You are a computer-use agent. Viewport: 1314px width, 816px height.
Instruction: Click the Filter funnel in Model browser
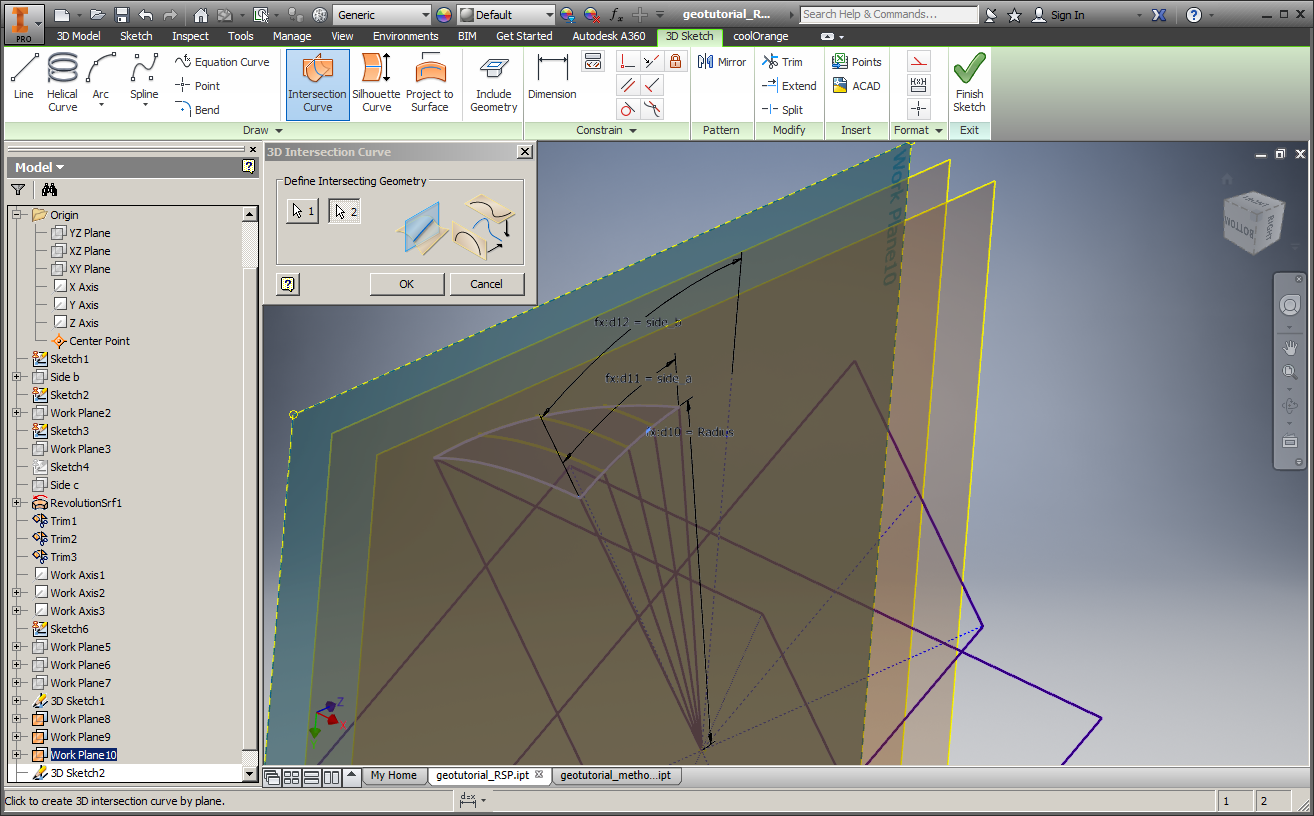tap(17, 190)
